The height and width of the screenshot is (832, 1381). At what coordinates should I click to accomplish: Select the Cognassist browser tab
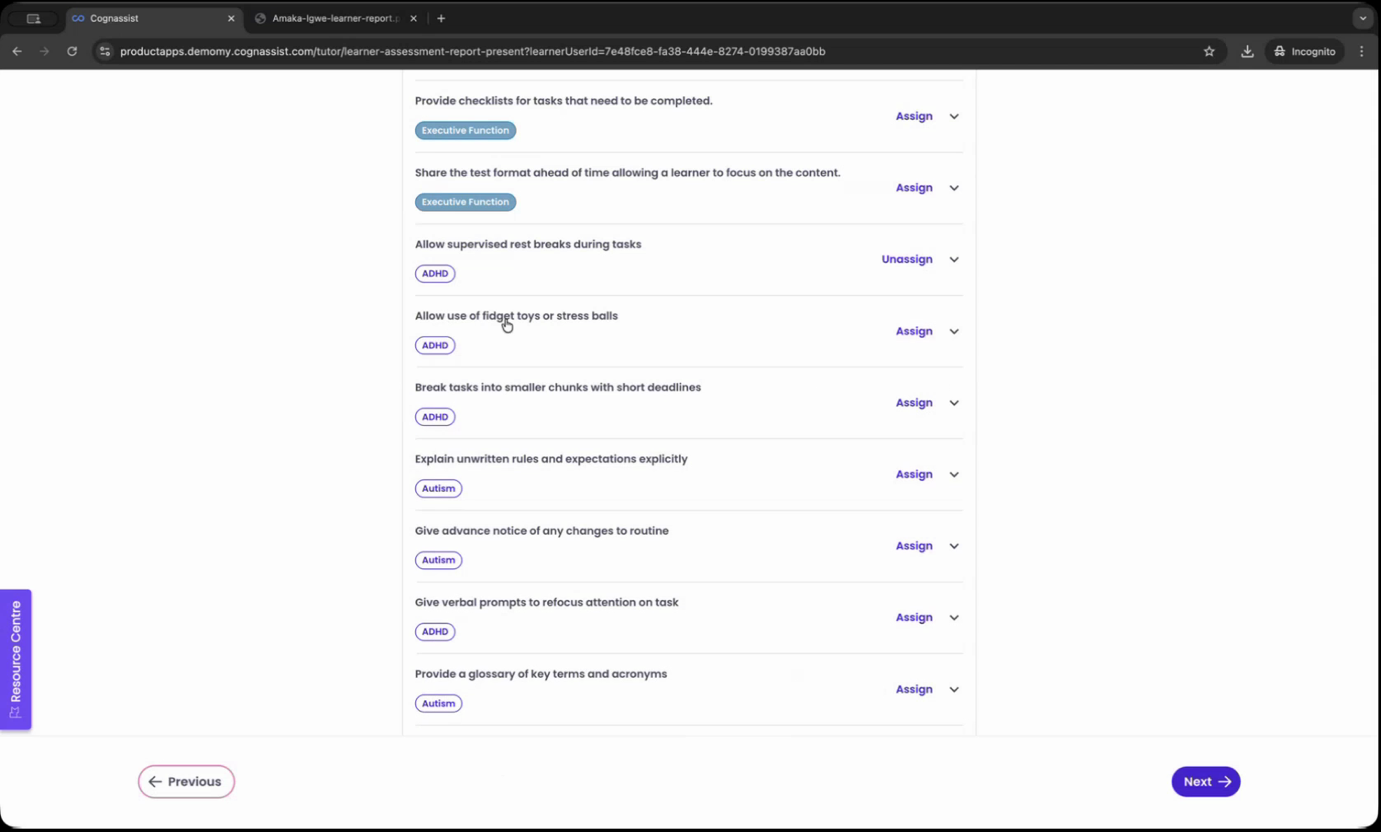coord(150,18)
